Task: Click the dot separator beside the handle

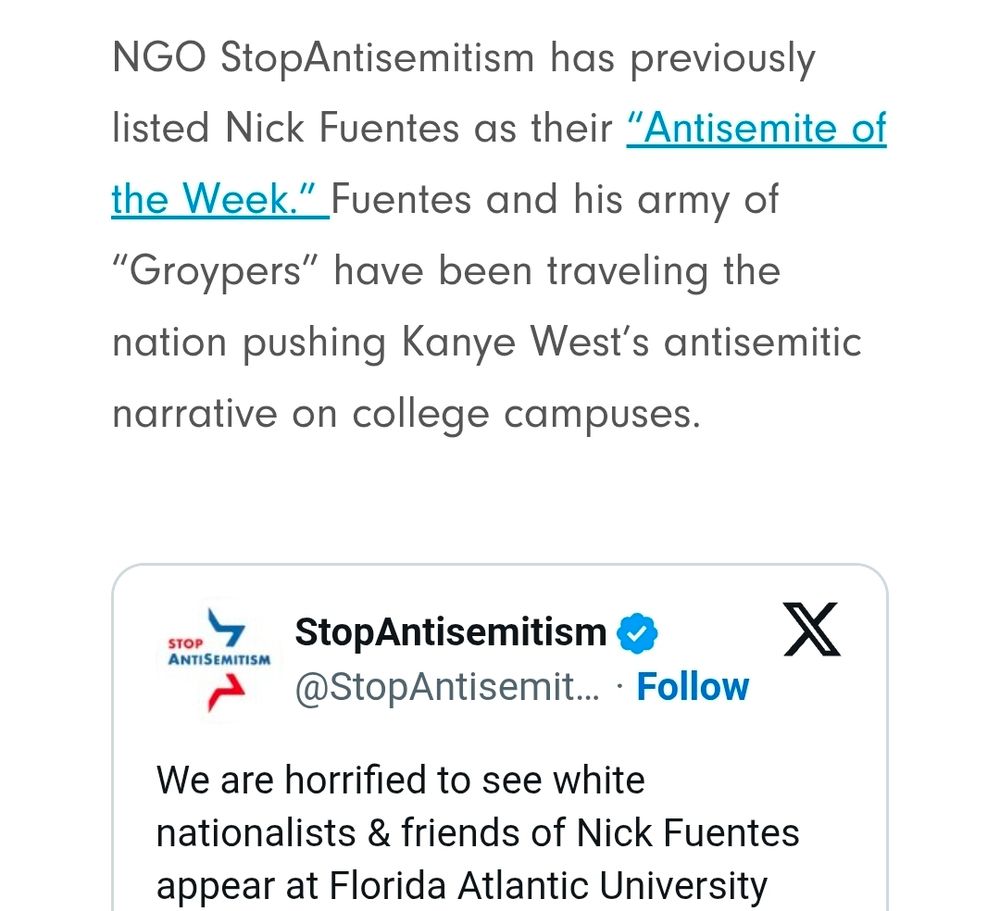Action: [617, 686]
